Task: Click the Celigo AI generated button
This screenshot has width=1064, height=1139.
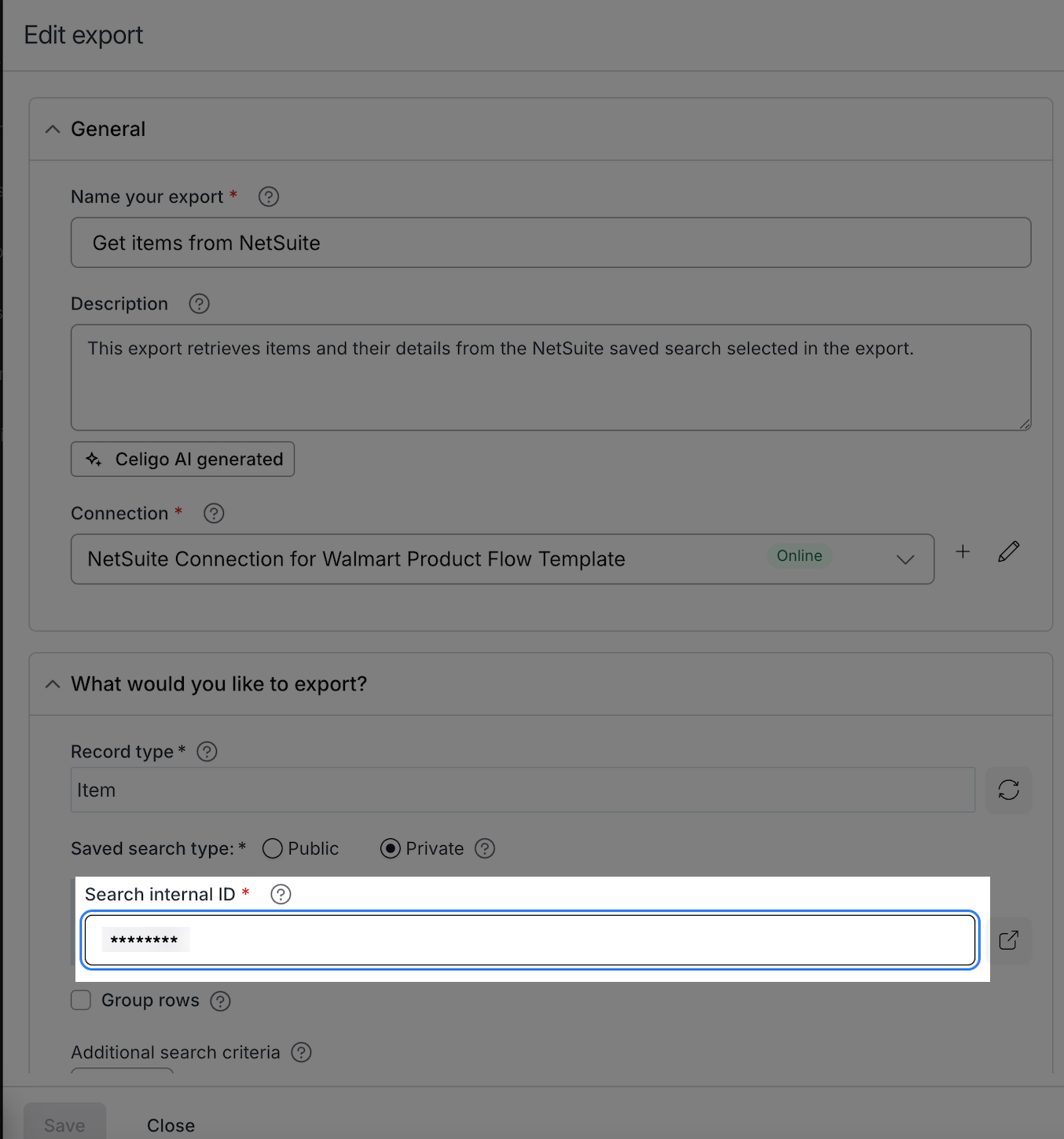Action: [x=182, y=459]
